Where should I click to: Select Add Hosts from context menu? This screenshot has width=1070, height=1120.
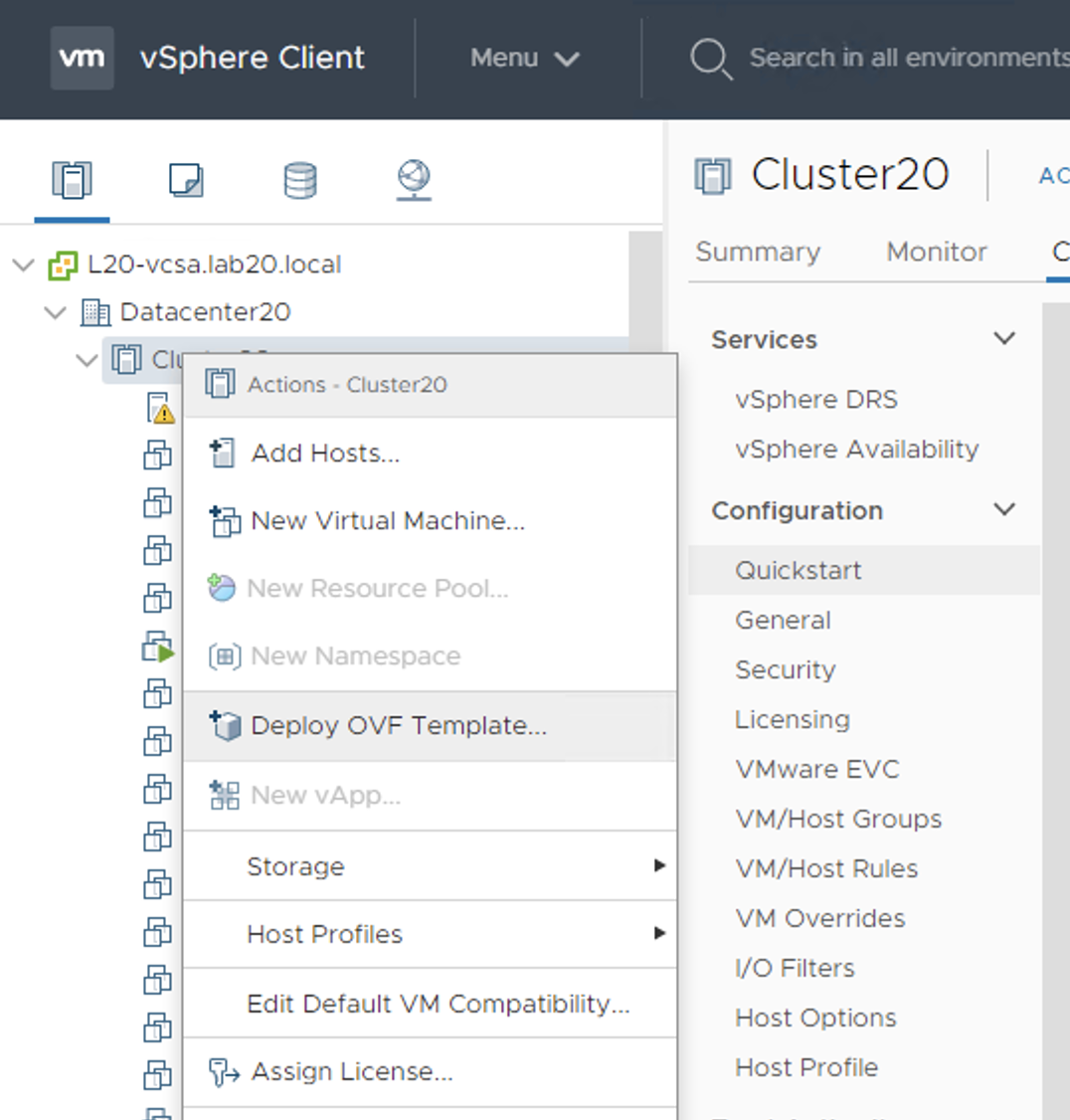pos(325,454)
